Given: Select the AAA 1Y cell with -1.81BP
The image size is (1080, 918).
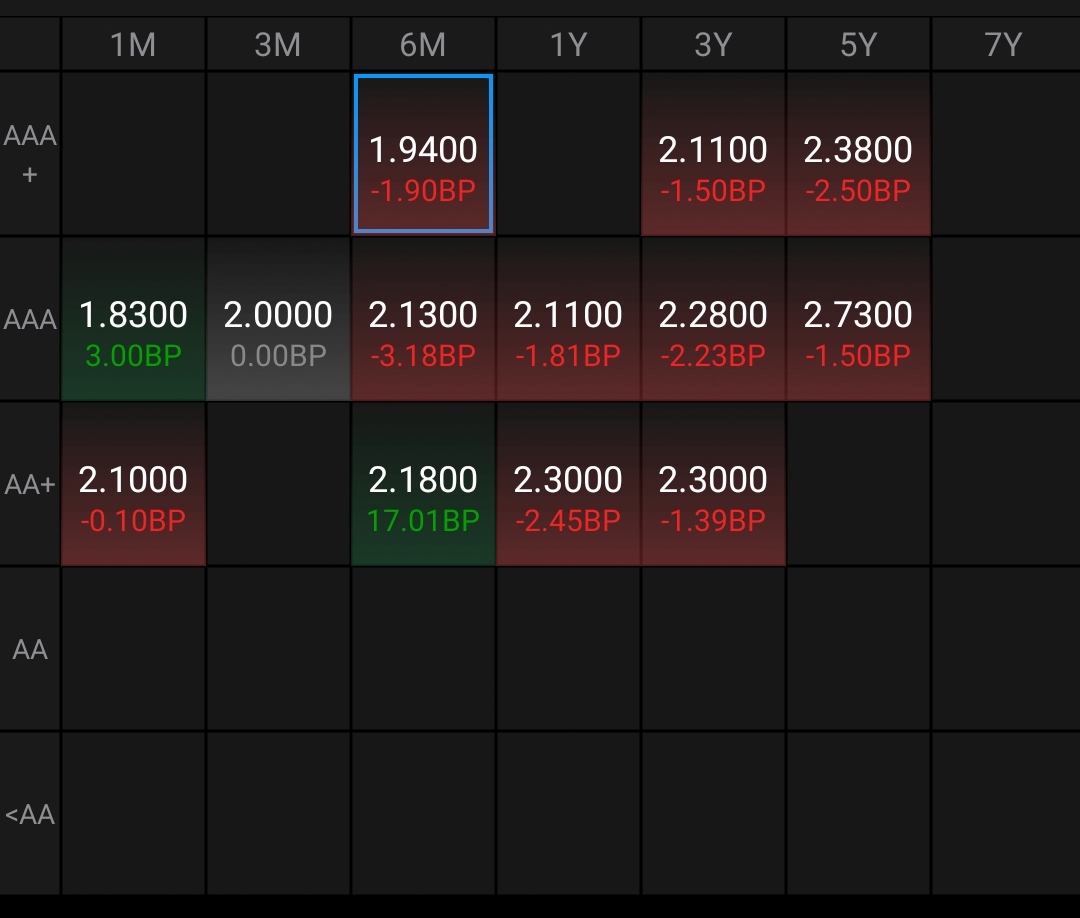Looking at the screenshot, I should [x=568, y=320].
